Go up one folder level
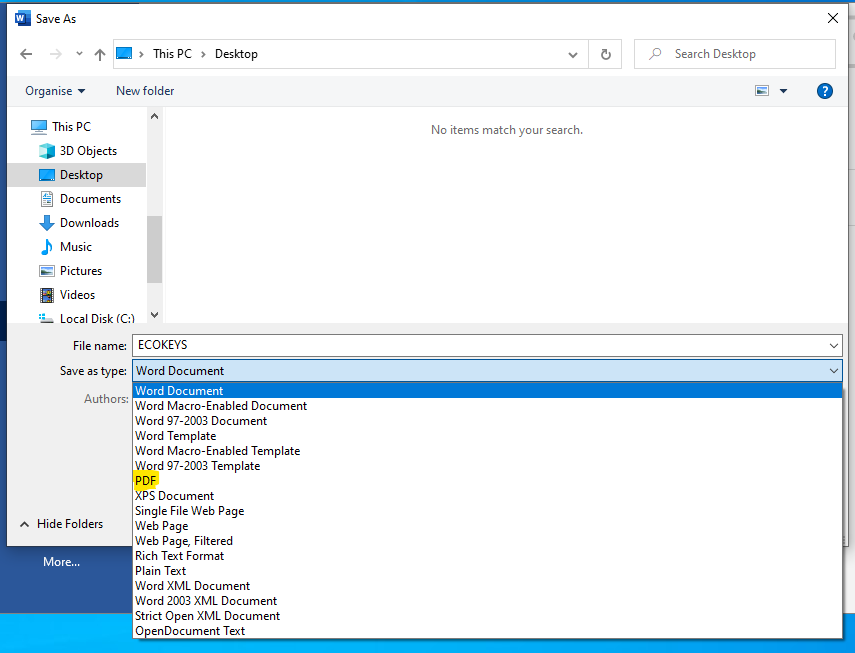 click(100, 54)
